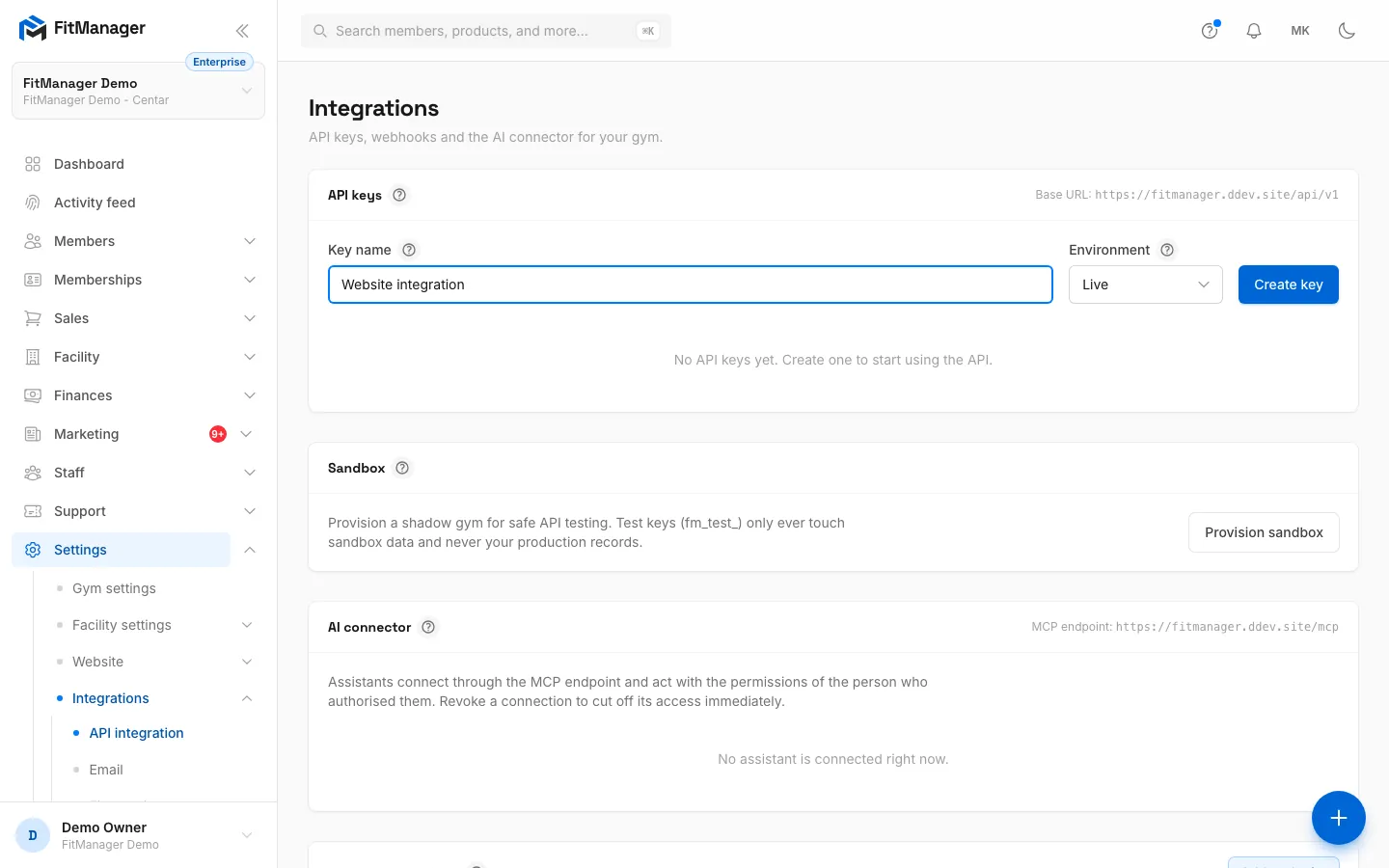Show help tooltip next to AI connector
Image resolution: width=1389 pixels, height=868 pixels.
428,627
